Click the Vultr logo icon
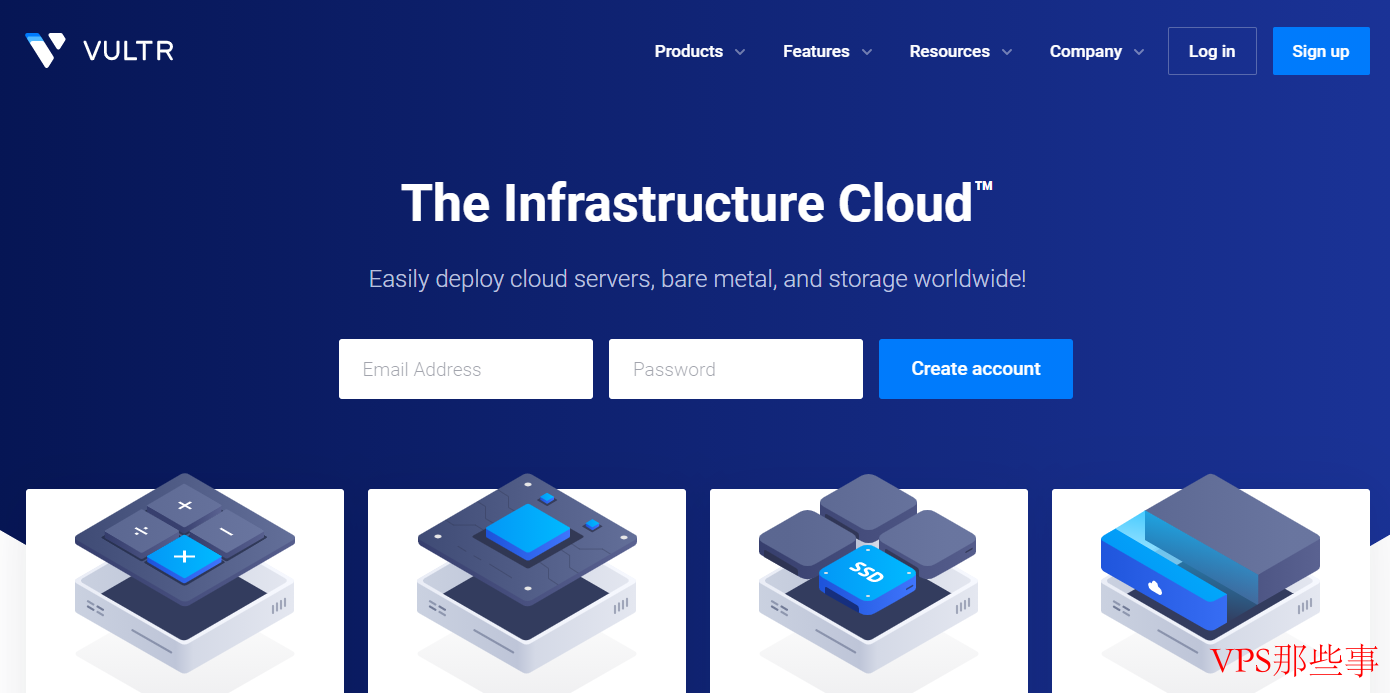 [x=46, y=50]
